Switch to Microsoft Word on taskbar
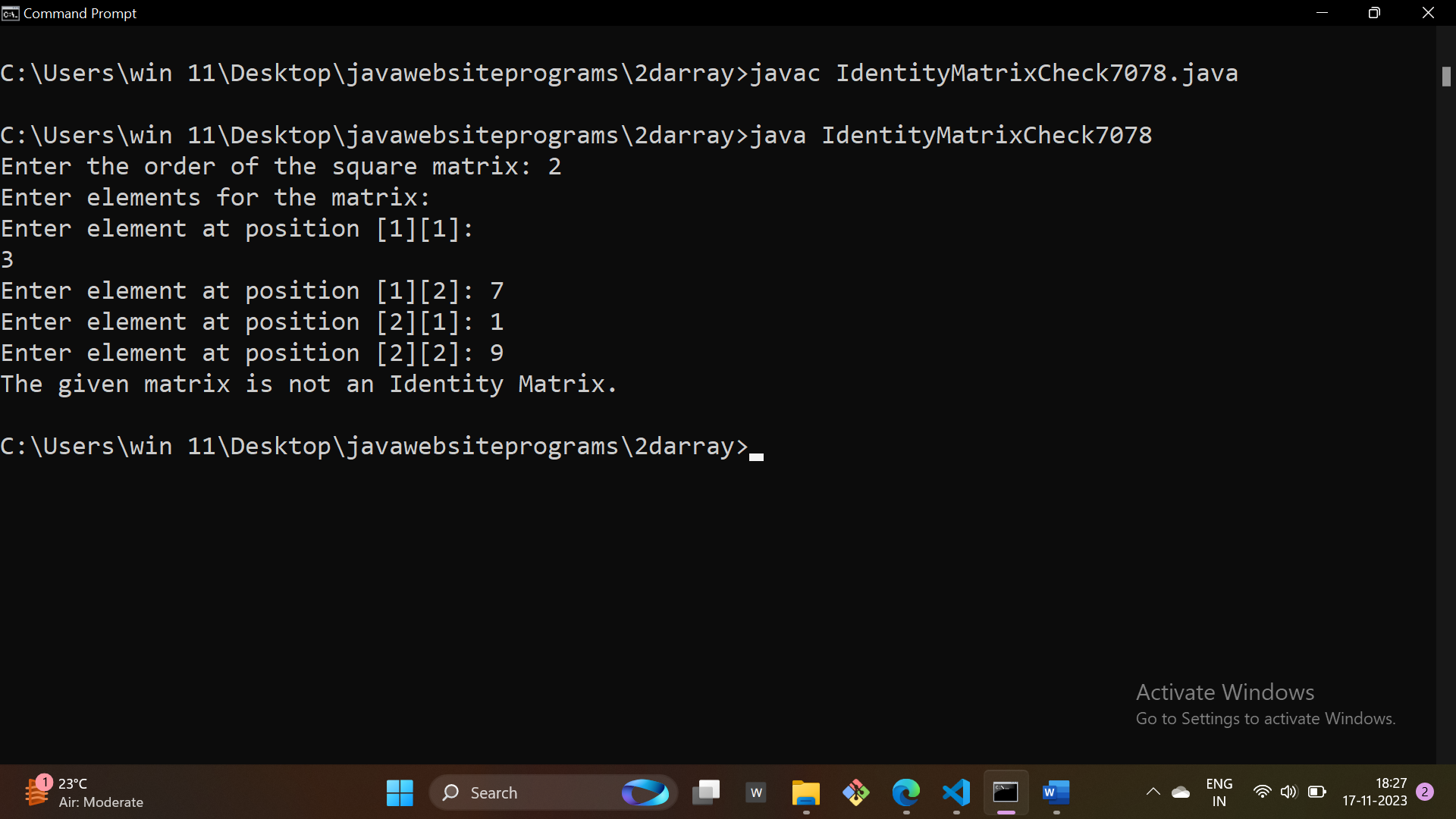 1056,792
